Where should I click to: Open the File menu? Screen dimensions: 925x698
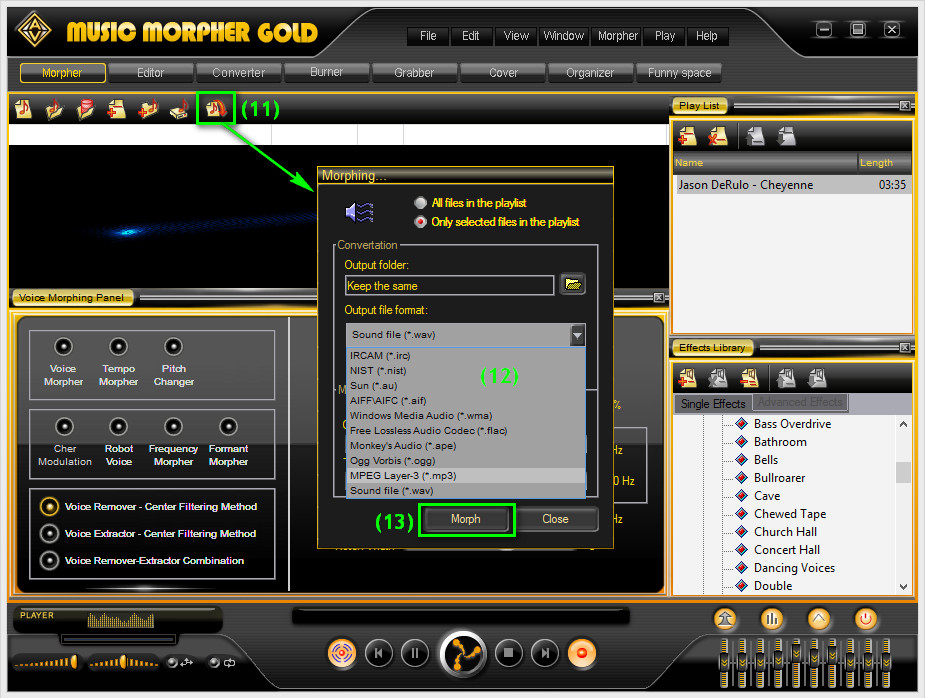[428, 36]
